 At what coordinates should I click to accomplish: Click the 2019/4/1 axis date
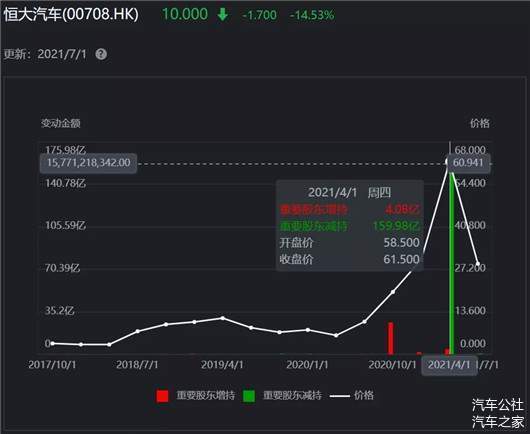(x=222, y=365)
